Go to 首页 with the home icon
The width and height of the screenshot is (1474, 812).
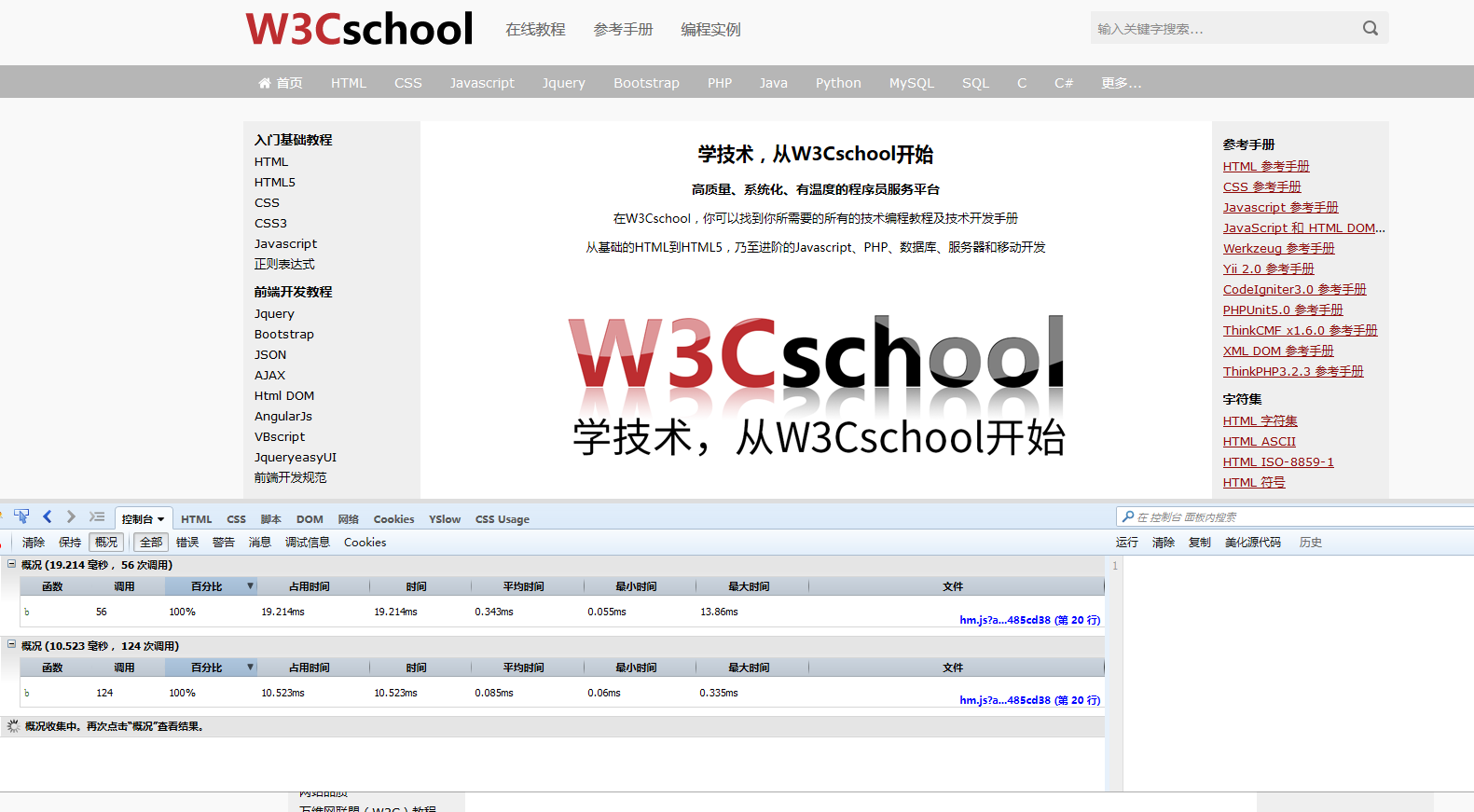[281, 83]
